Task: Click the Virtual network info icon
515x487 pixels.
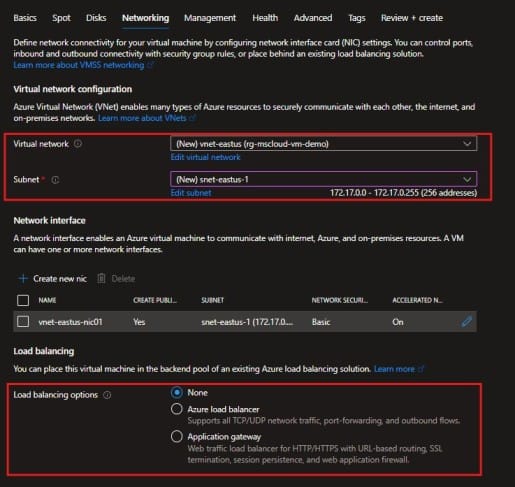Action: 78,144
